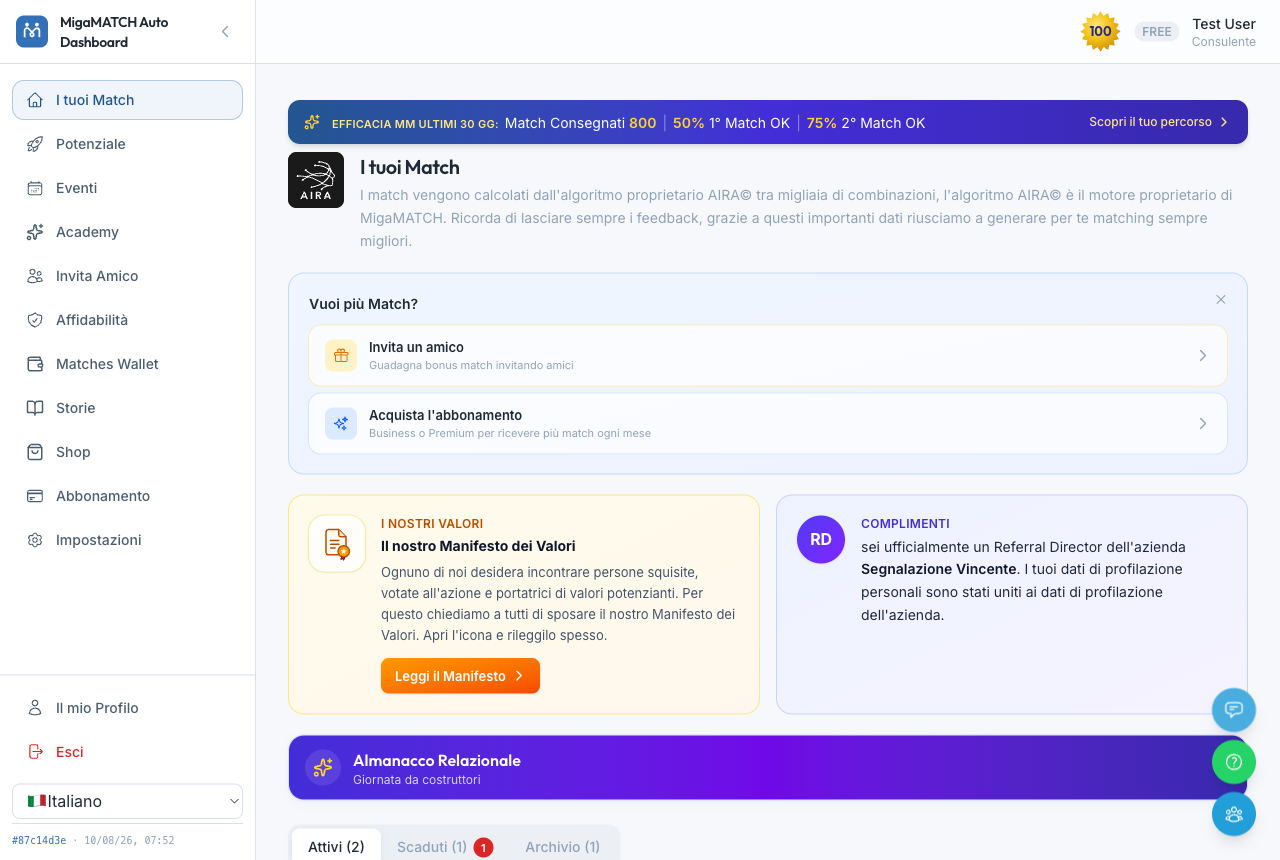Image resolution: width=1280 pixels, height=860 pixels.
Task: Open the Academy section
Action: pos(127,232)
